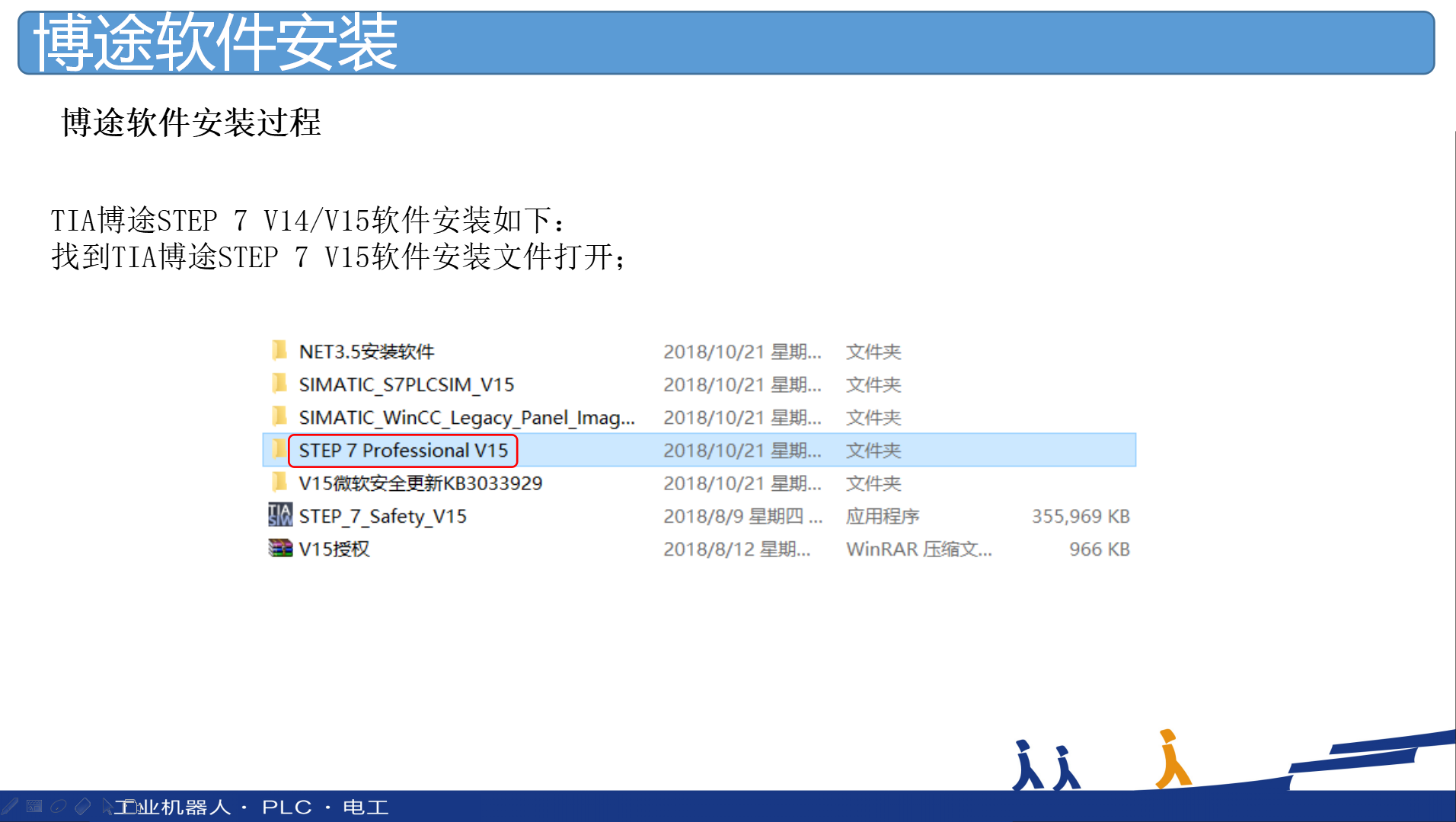Select the pen annotation tool
Image resolution: width=1456 pixels, height=822 pixels.
[x=10, y=806]
